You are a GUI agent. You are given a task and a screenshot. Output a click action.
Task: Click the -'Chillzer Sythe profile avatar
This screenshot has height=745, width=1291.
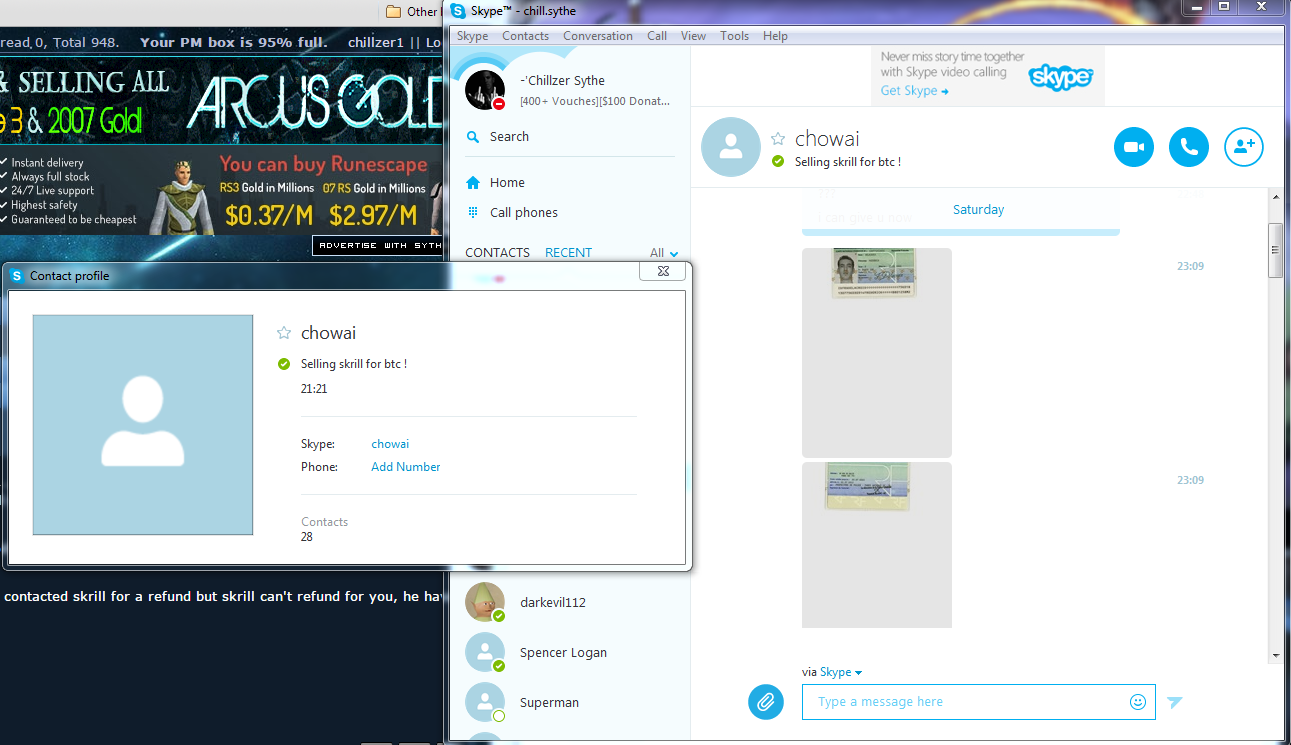click(485, 90)
